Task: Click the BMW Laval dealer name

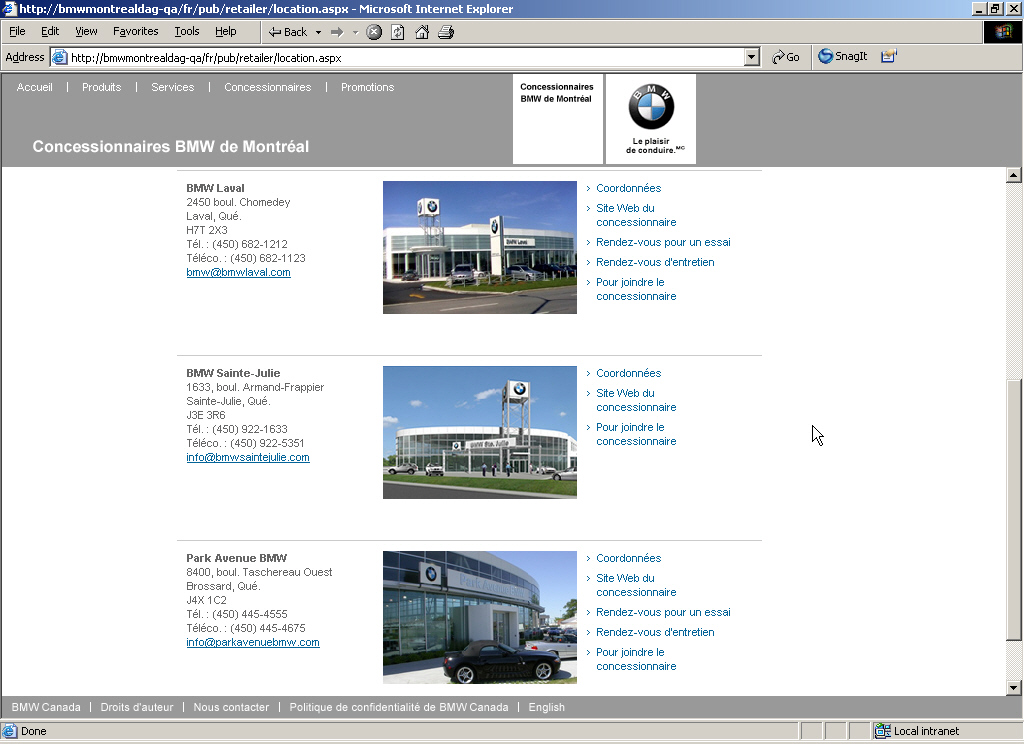Action: tap(215, 188)
